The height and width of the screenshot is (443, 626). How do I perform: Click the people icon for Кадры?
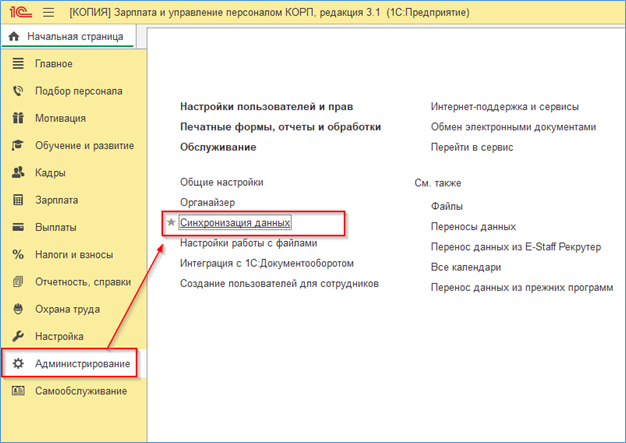tap(18, 172)
